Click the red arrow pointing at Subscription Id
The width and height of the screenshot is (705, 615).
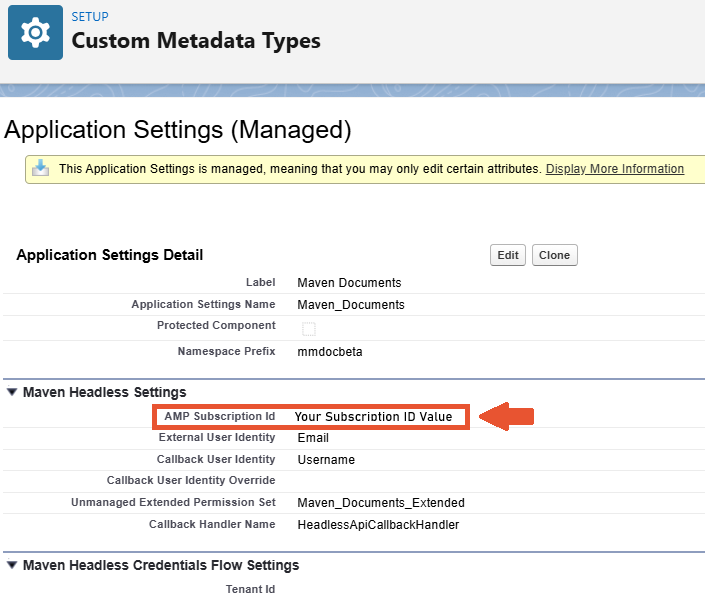point(508,416)
